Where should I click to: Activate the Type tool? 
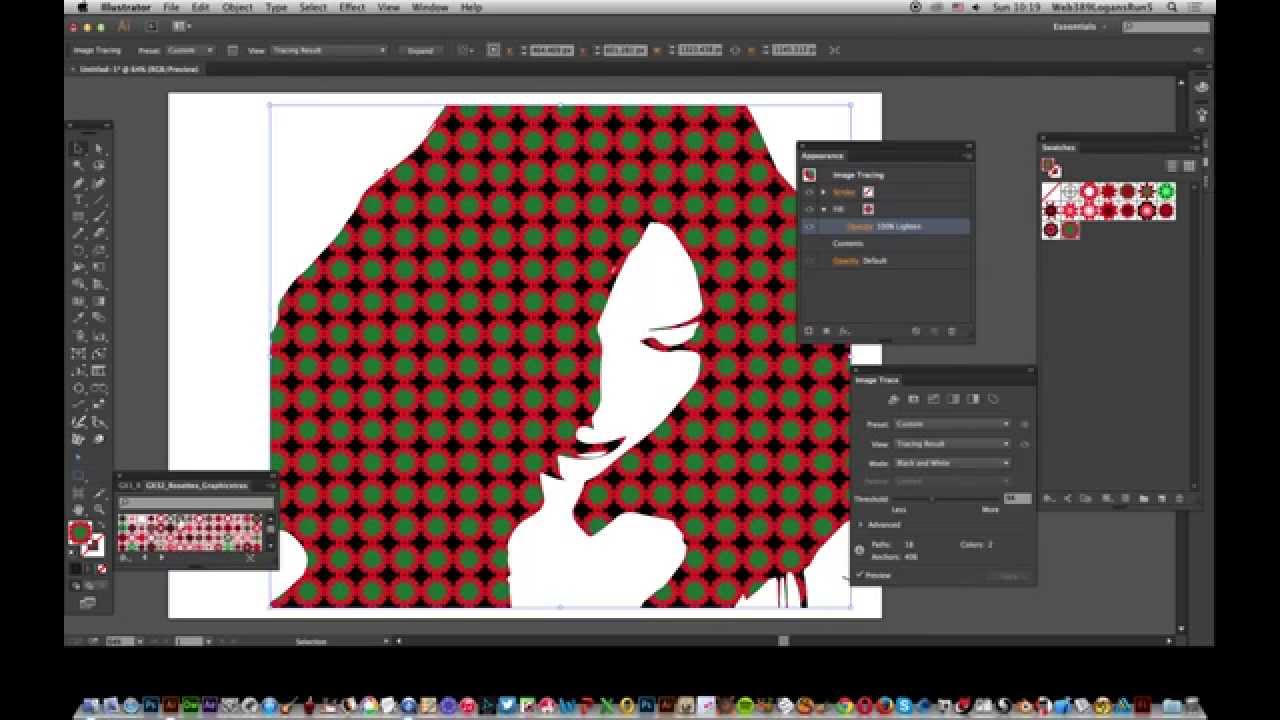coord(79,200)
